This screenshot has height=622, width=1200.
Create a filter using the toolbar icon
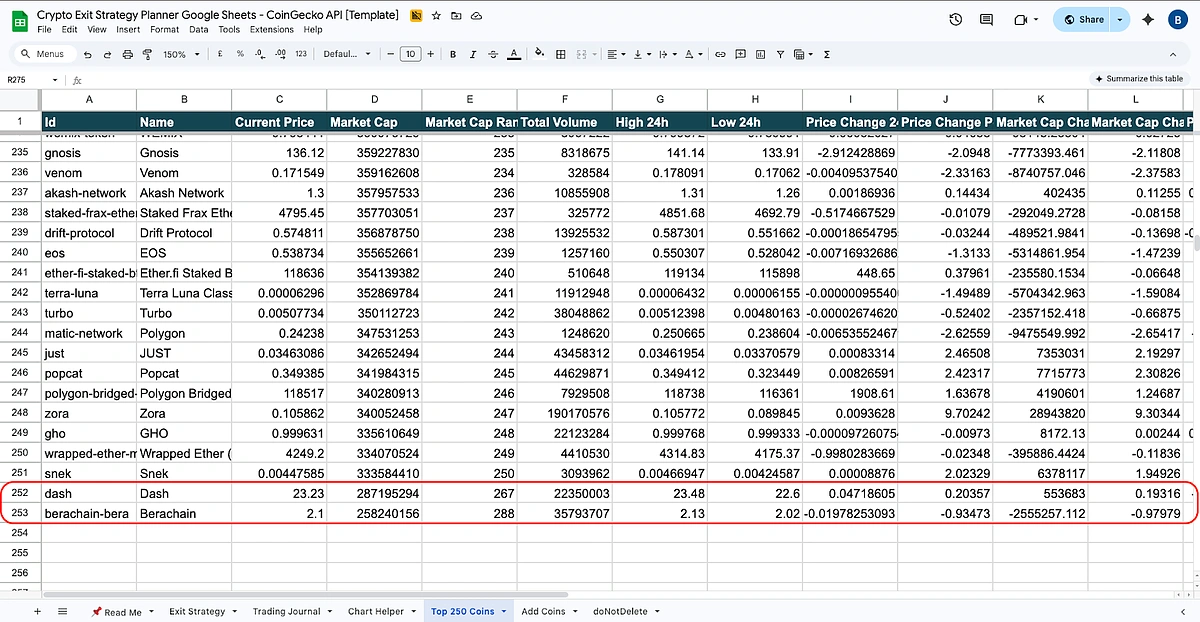pyautogui.click(x=780, y=54)
